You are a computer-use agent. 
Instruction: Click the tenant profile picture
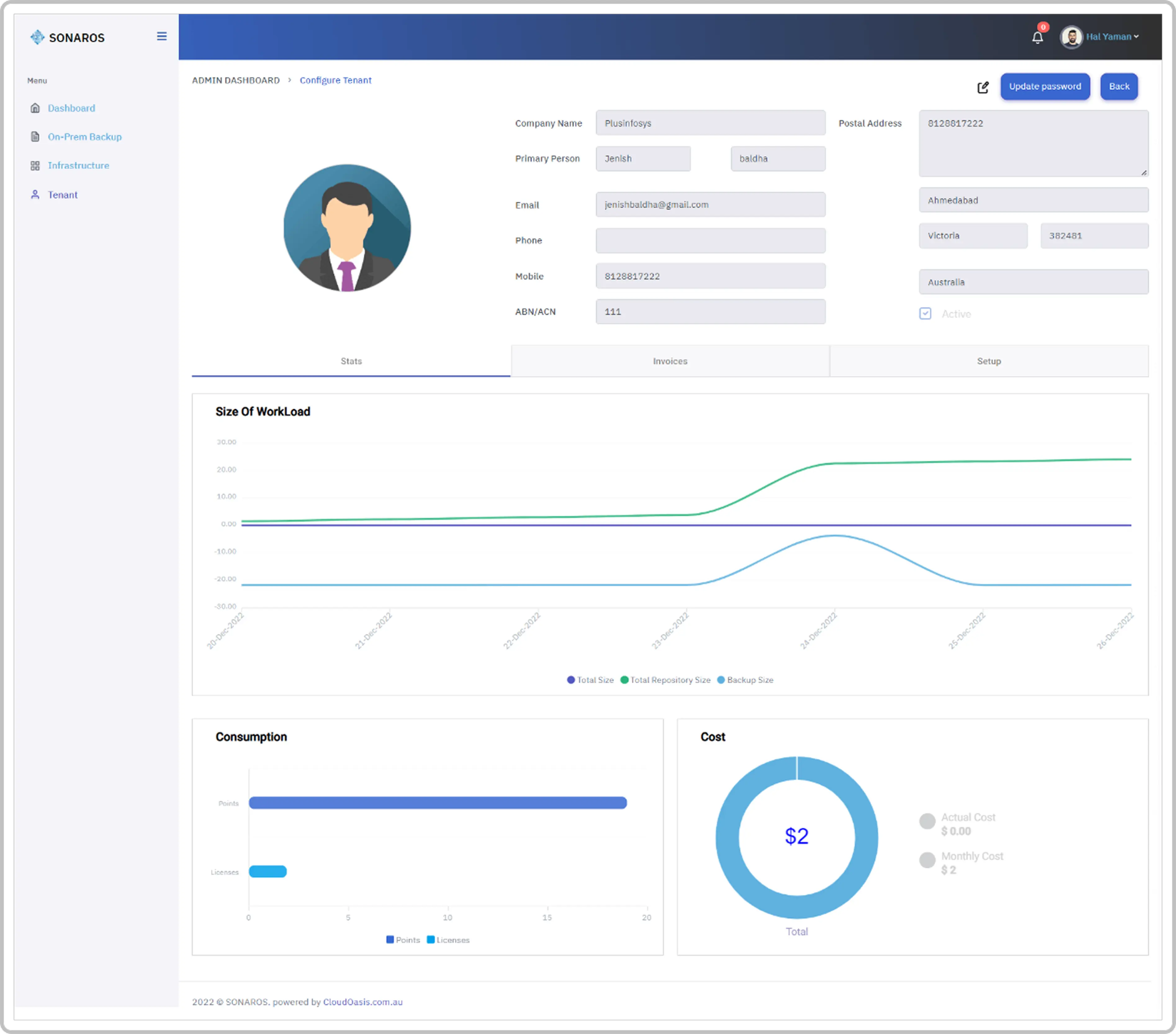coord(346,228)
